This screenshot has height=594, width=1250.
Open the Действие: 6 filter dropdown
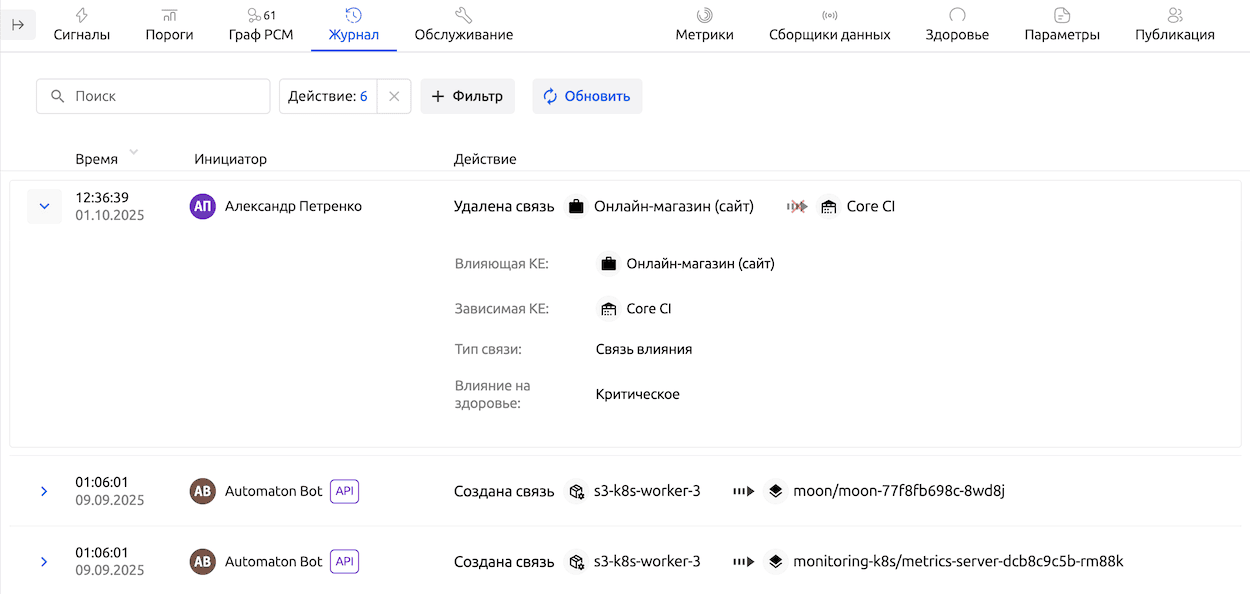(x=328, y=96)
